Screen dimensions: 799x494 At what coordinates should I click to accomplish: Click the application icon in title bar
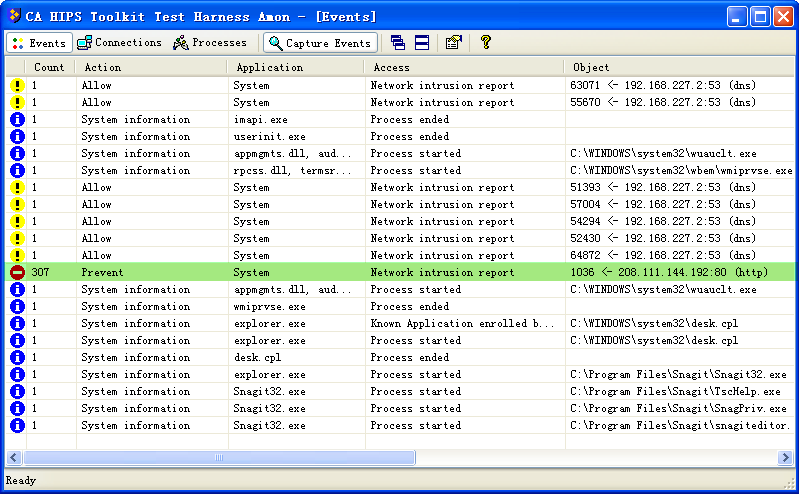[15, 16]
